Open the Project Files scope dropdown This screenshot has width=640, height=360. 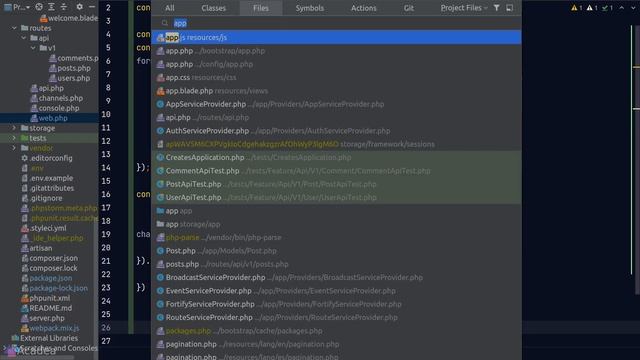464,8
